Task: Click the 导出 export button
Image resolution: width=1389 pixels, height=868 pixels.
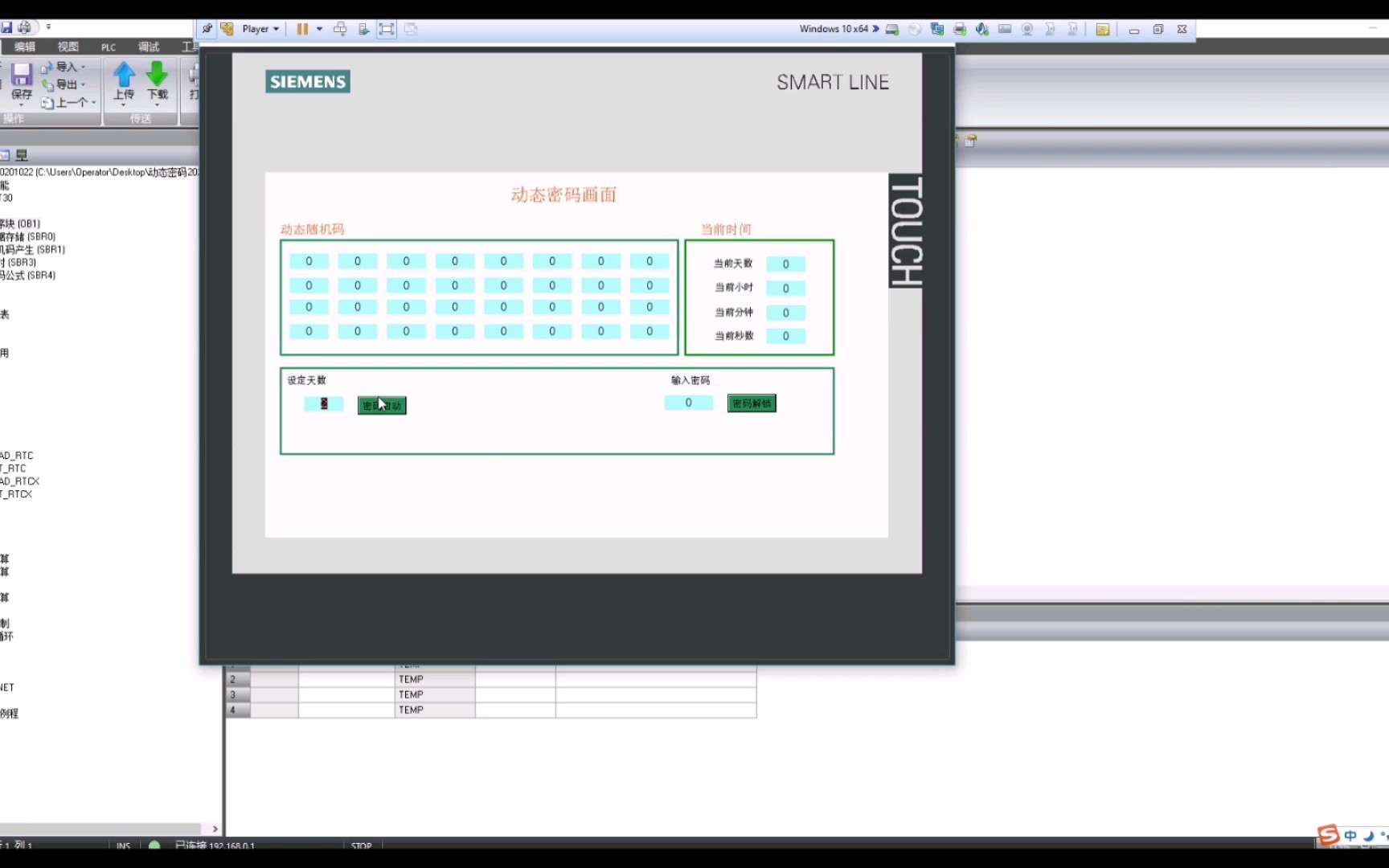Action: click(59, 84)
